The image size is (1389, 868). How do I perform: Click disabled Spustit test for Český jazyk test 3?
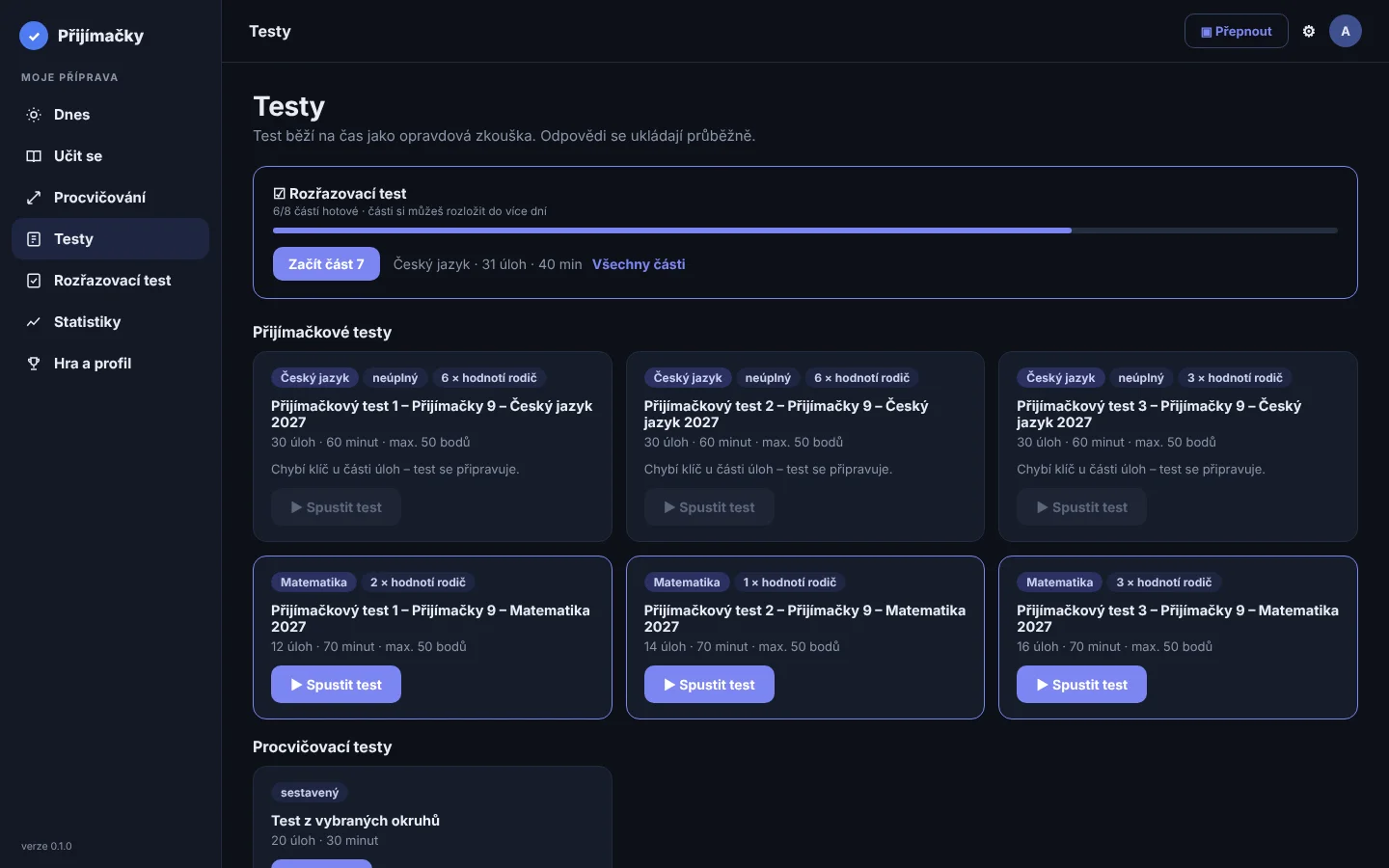click(x=1081, y=507)
